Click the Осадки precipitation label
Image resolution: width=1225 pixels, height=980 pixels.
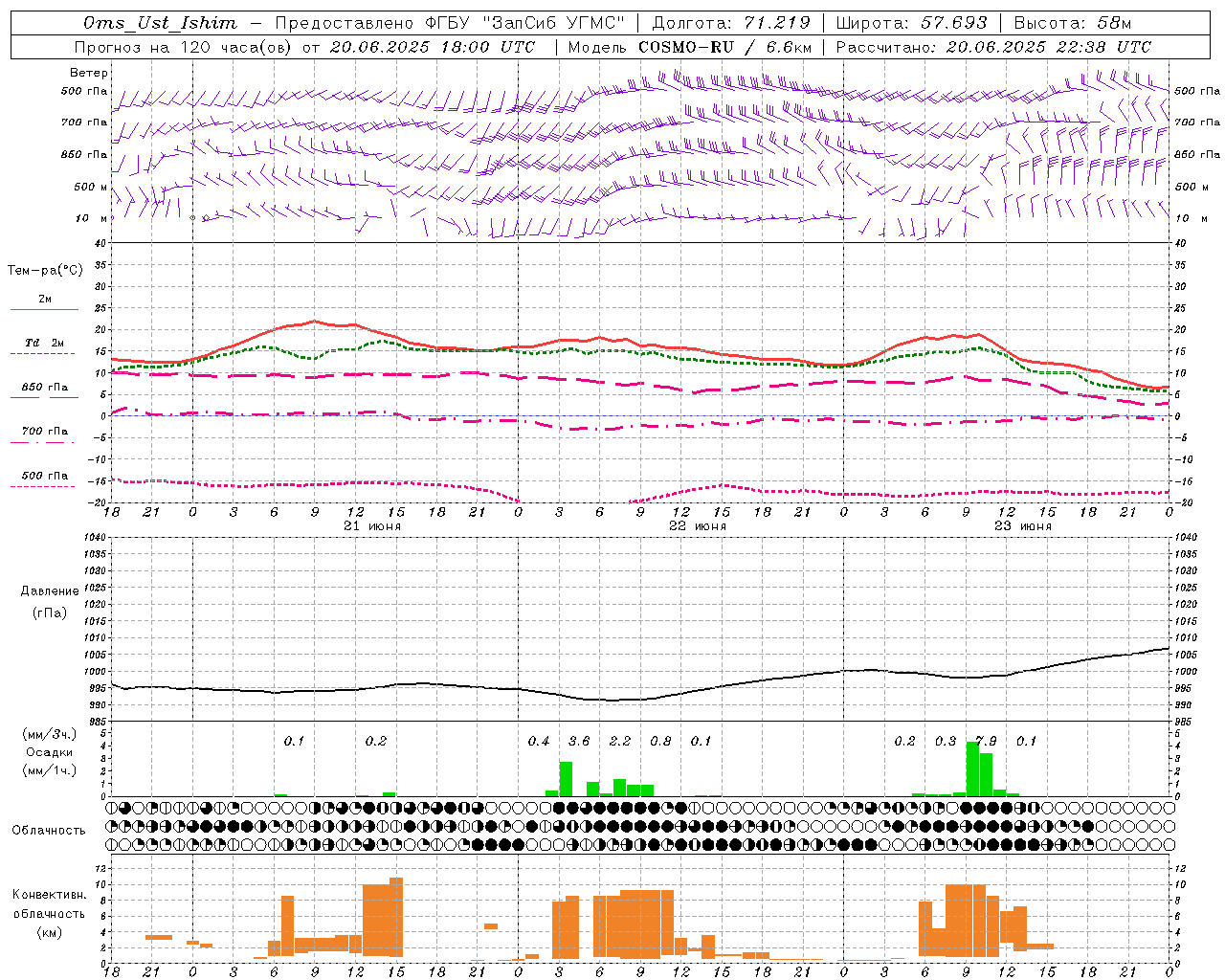click(x=49, y=752)
